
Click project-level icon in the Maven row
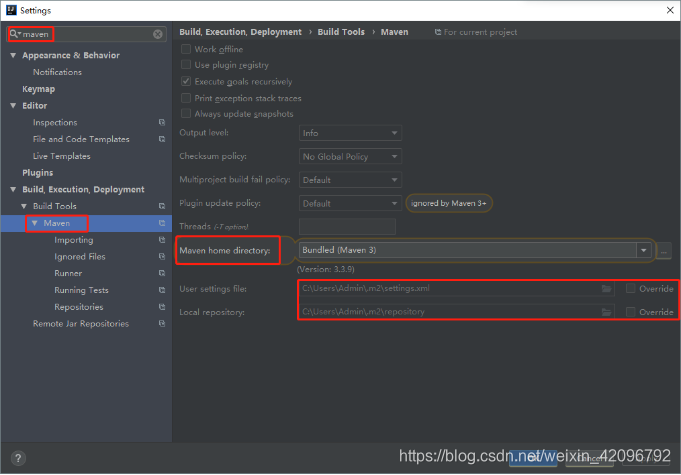[162, 223]
